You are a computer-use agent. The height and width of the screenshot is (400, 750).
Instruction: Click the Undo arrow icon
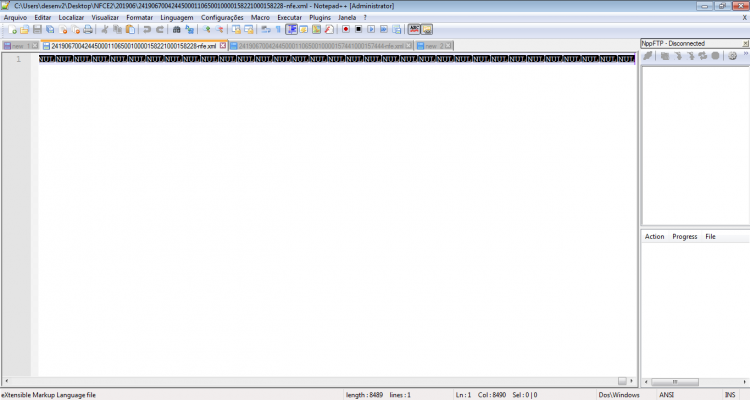click(147, 30)
